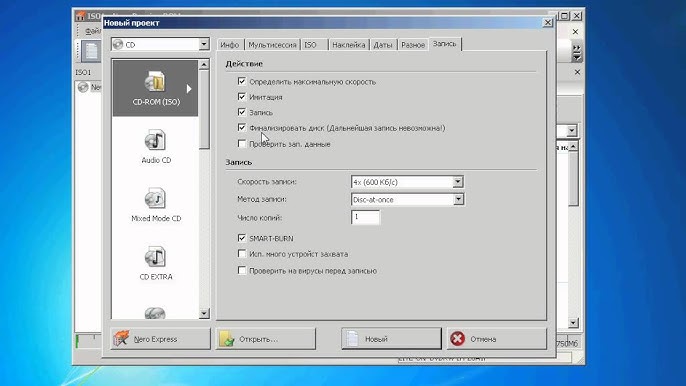
Task: Close the ISO1 panel in background window
Action: click(x=577, y=72)
